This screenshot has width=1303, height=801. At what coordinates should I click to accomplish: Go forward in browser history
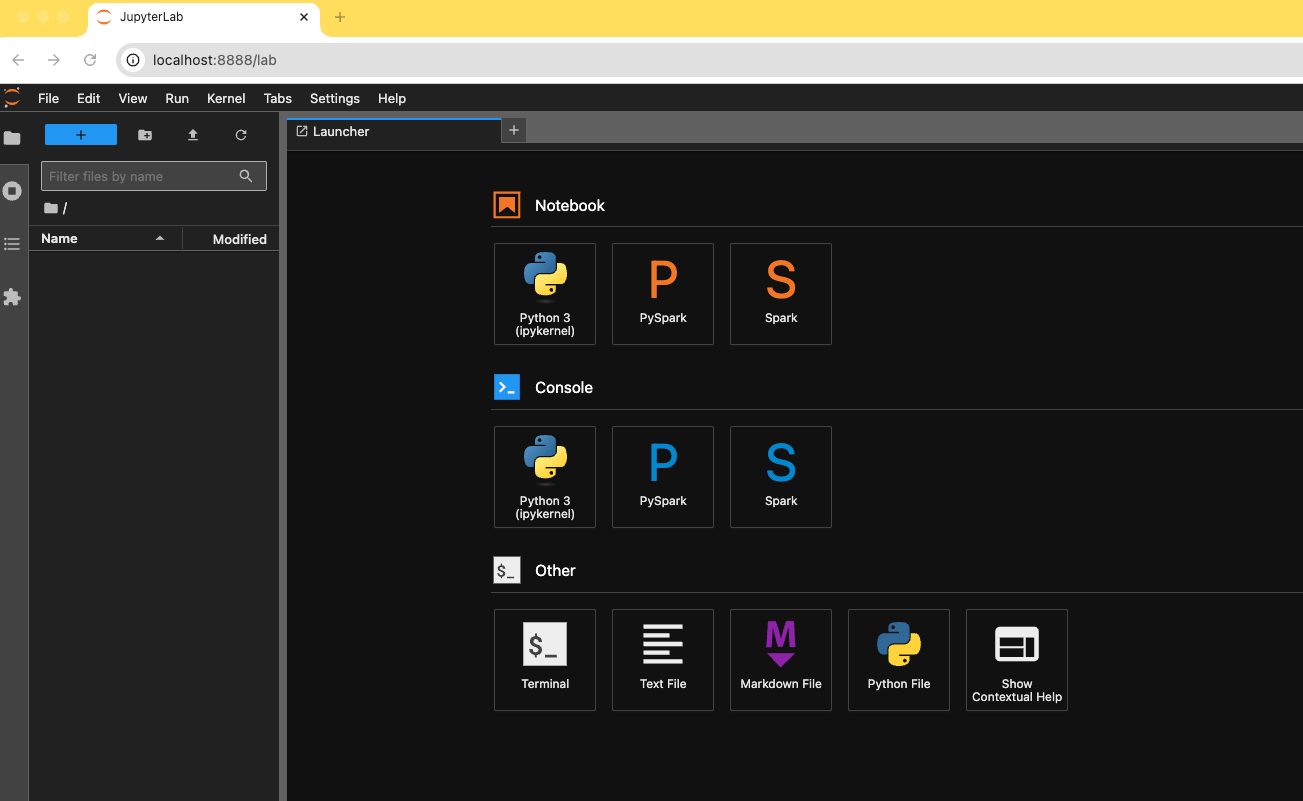[54, 60]
